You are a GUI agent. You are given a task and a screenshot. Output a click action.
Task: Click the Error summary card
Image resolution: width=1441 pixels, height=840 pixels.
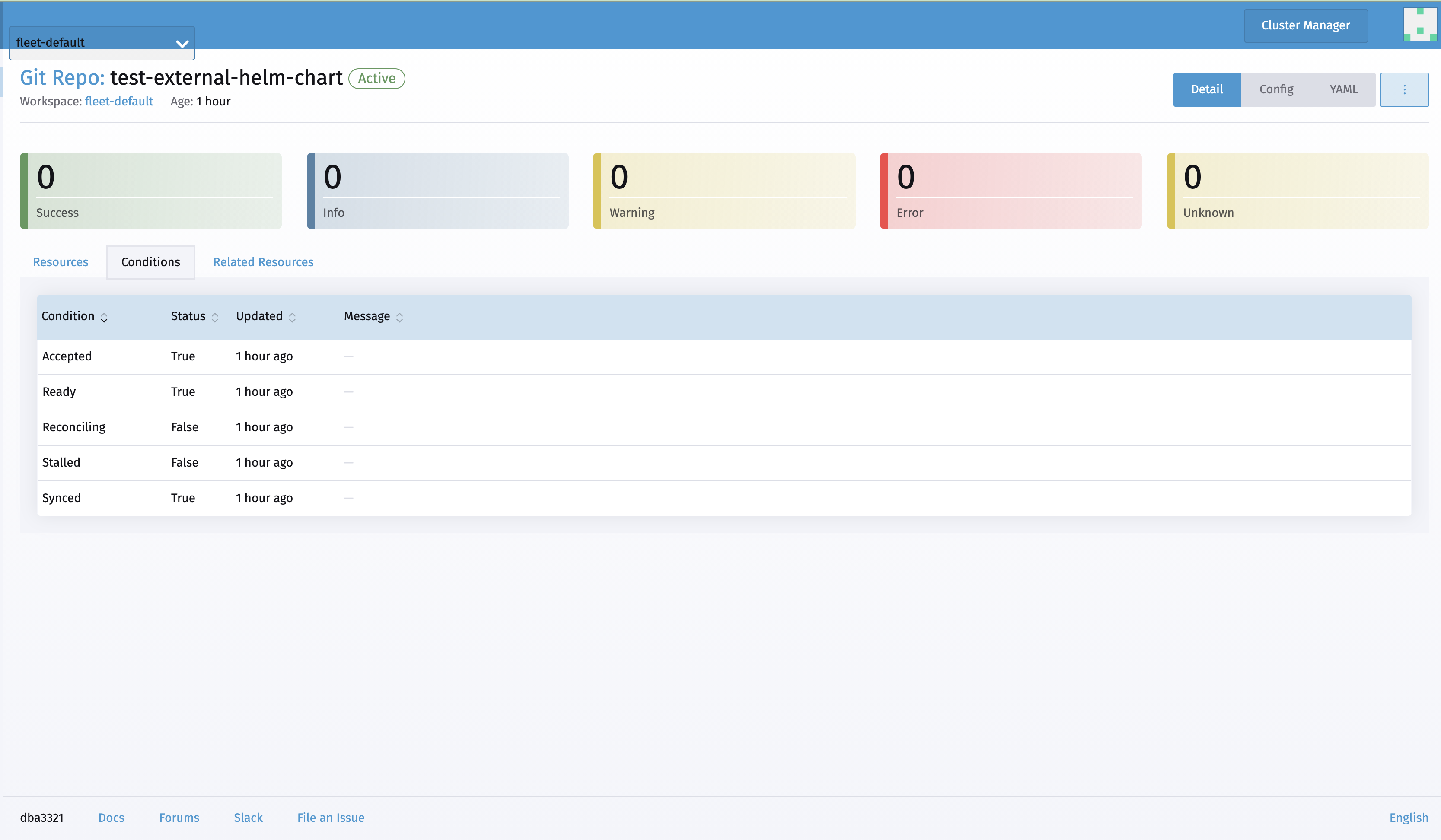1011,191
